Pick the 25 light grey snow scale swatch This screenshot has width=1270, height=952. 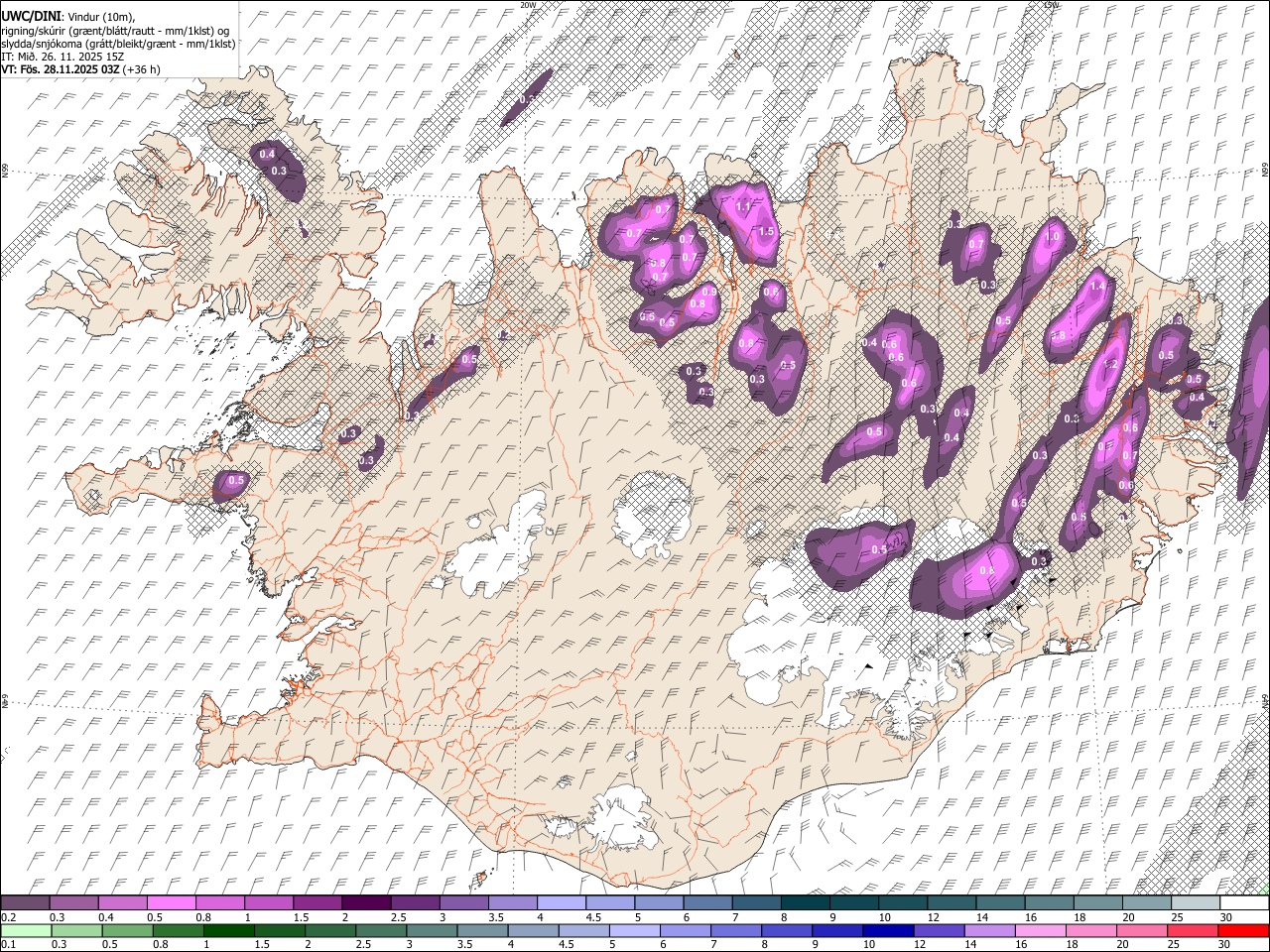(x=1196, y=903)
